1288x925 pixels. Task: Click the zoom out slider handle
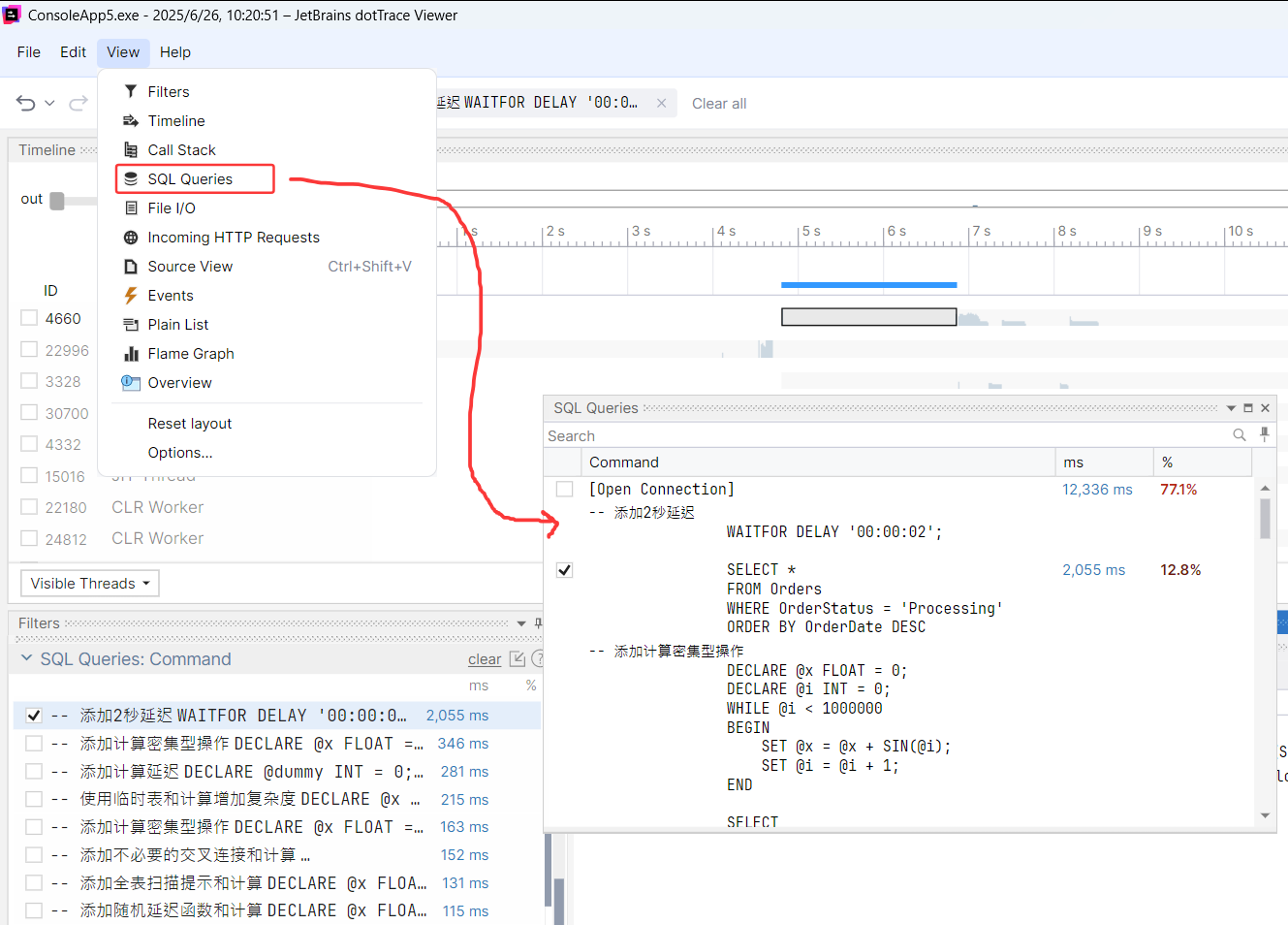[57, 201]
